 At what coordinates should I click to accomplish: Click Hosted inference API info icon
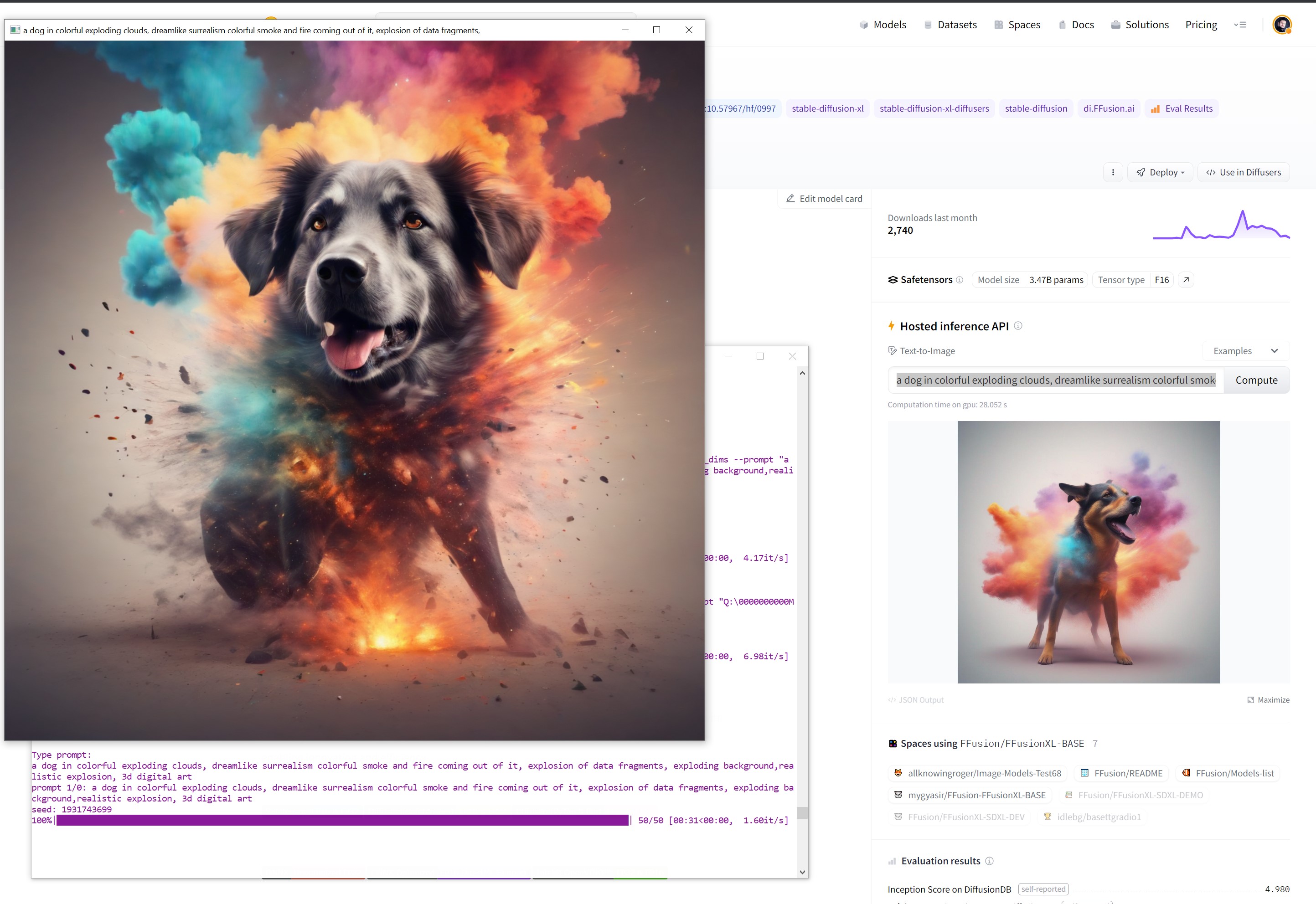(x=1018, y=326)
